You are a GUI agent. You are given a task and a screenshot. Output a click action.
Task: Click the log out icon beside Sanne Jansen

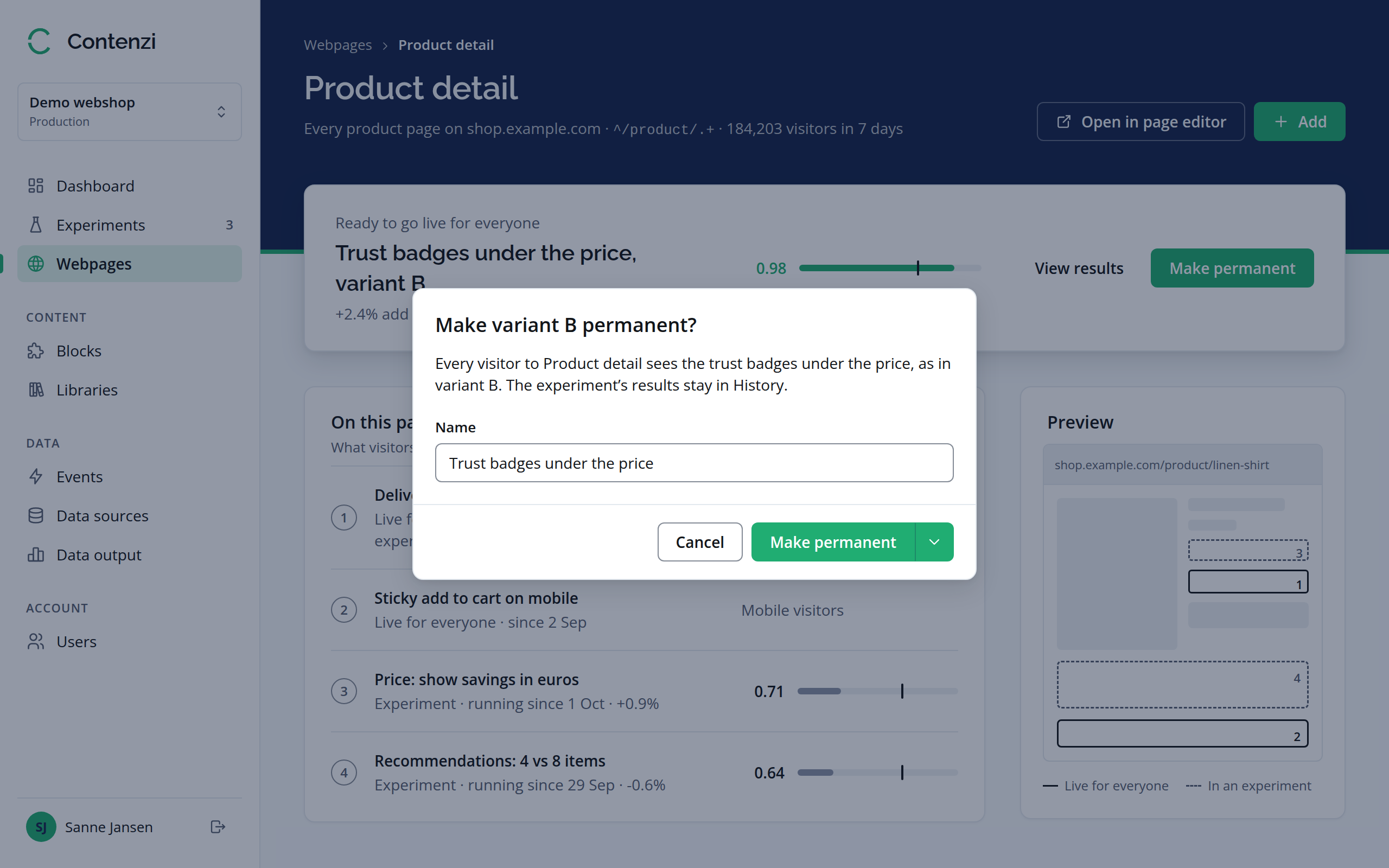[218, 827]
